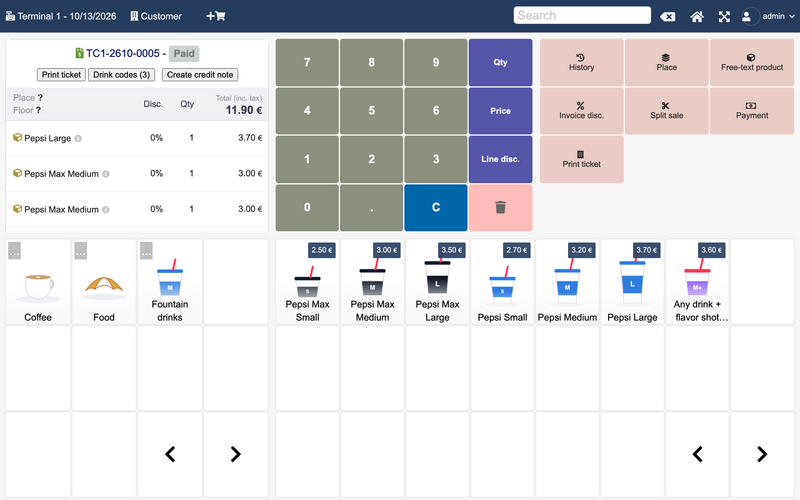Tap keypad digit 8
This screenshot has width=800, height=500.
pos(371,62)
